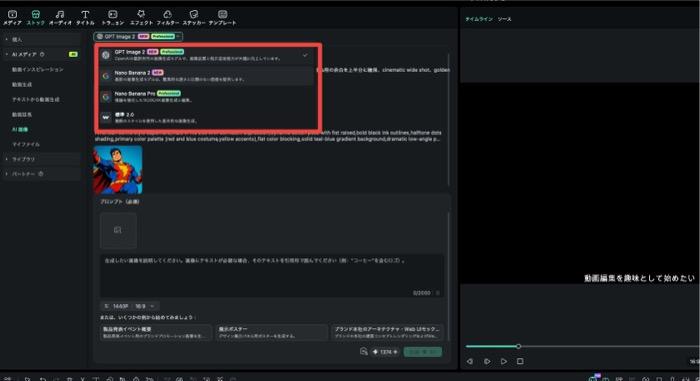Use the 製品発表イベント概要 example prompt
This screenshot has width=700, height=381.
click(x=156, y=332)
